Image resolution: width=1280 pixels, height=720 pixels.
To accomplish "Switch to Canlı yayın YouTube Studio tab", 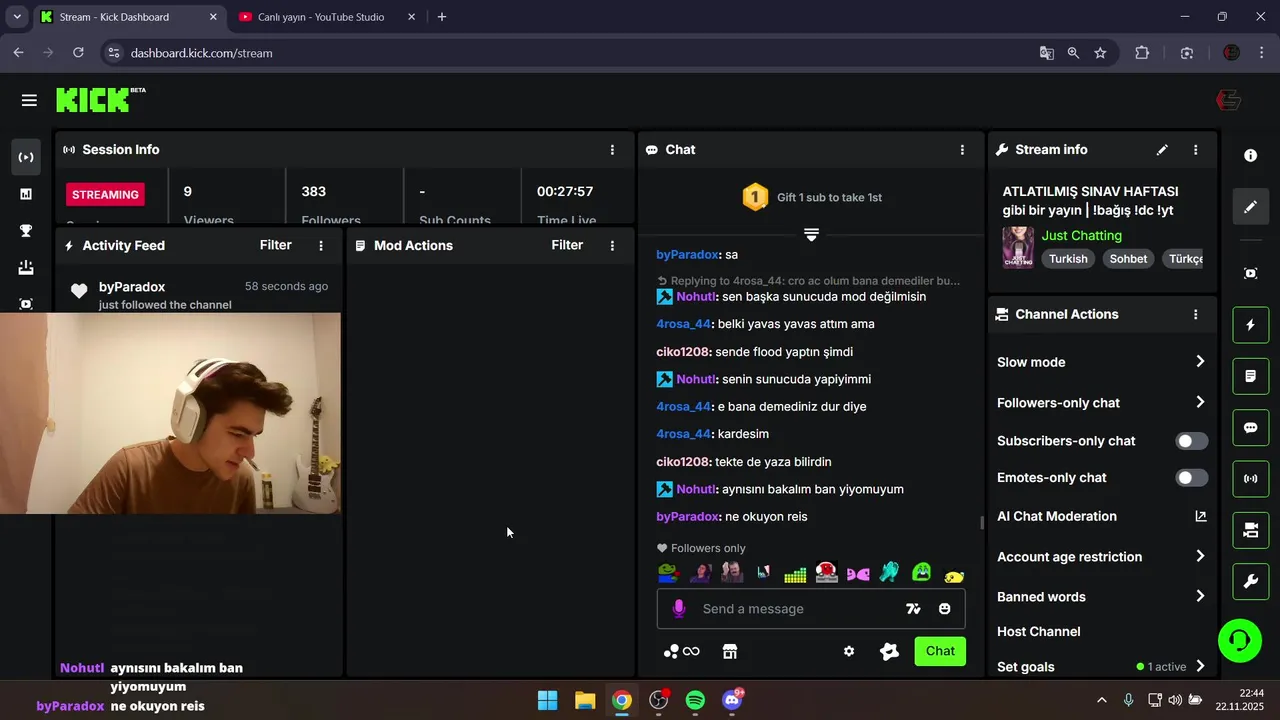I will click(328, 17).
